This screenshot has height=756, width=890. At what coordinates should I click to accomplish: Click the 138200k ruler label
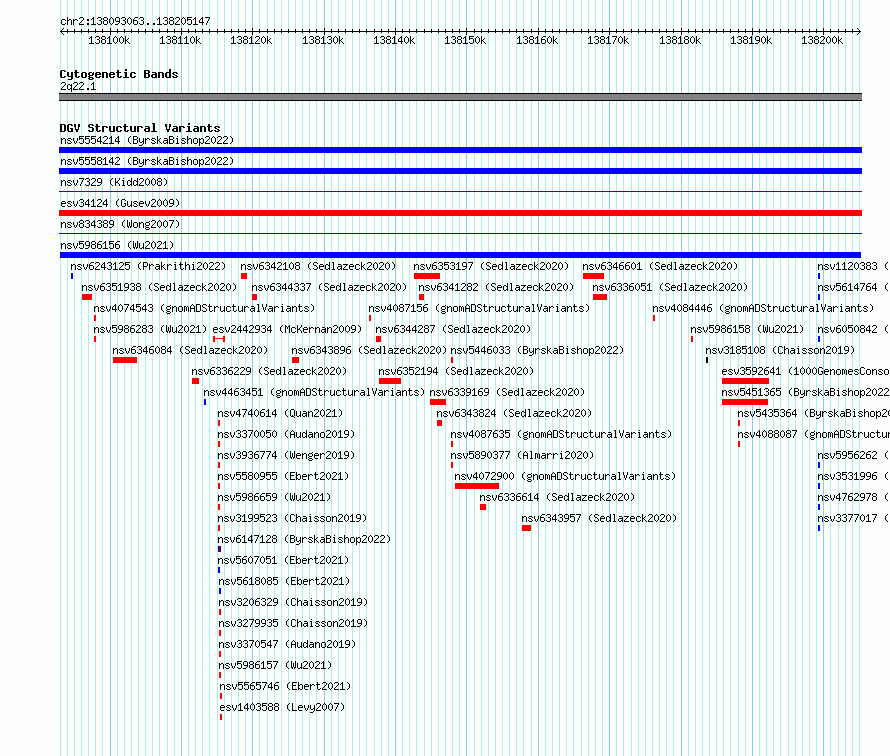pos(822,40)
